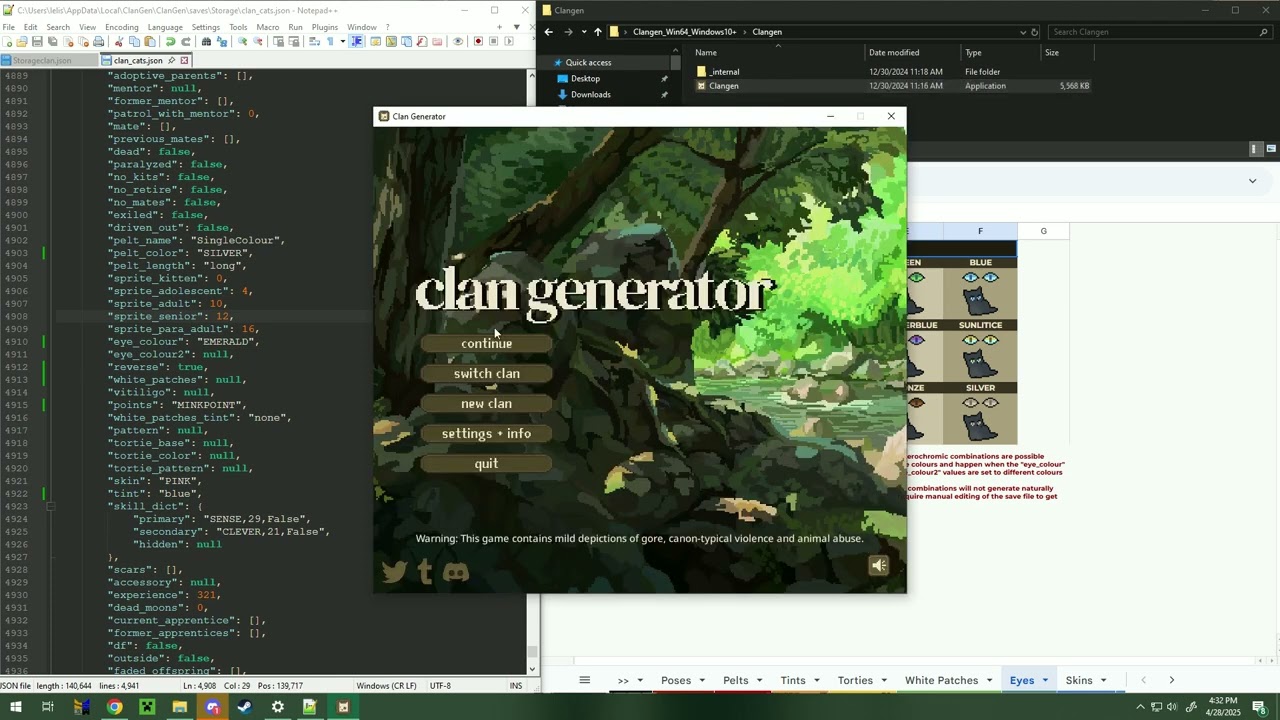Click the monitoring eye icon in Notepad++
1280x720 pixels.
(458, 41)
